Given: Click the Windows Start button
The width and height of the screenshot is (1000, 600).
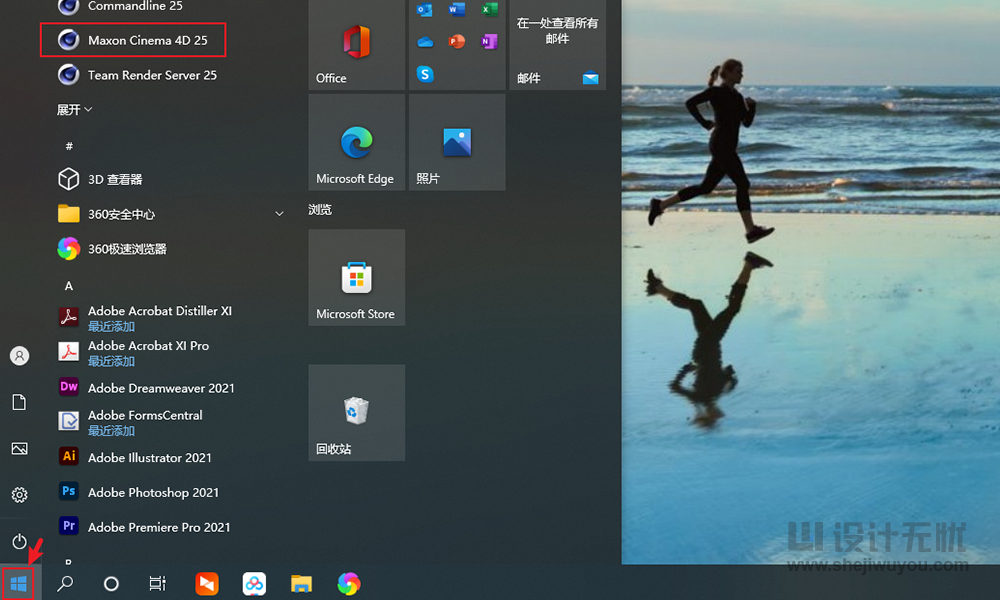Looking at the screenshot, I should click(x=18, y=583).
